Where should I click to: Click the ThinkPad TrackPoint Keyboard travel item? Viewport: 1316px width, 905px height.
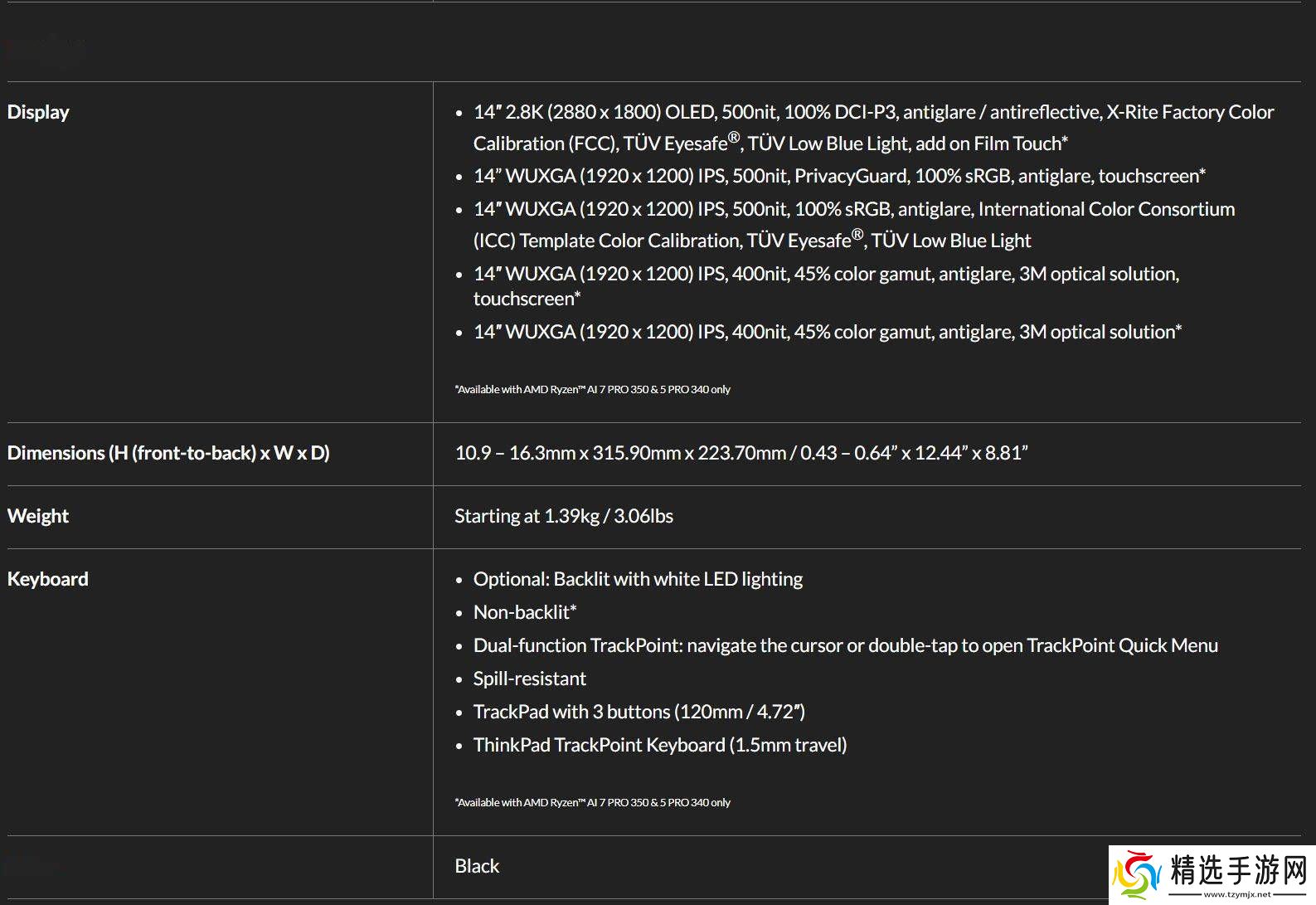pyautogui.click(x=659, y=745)
